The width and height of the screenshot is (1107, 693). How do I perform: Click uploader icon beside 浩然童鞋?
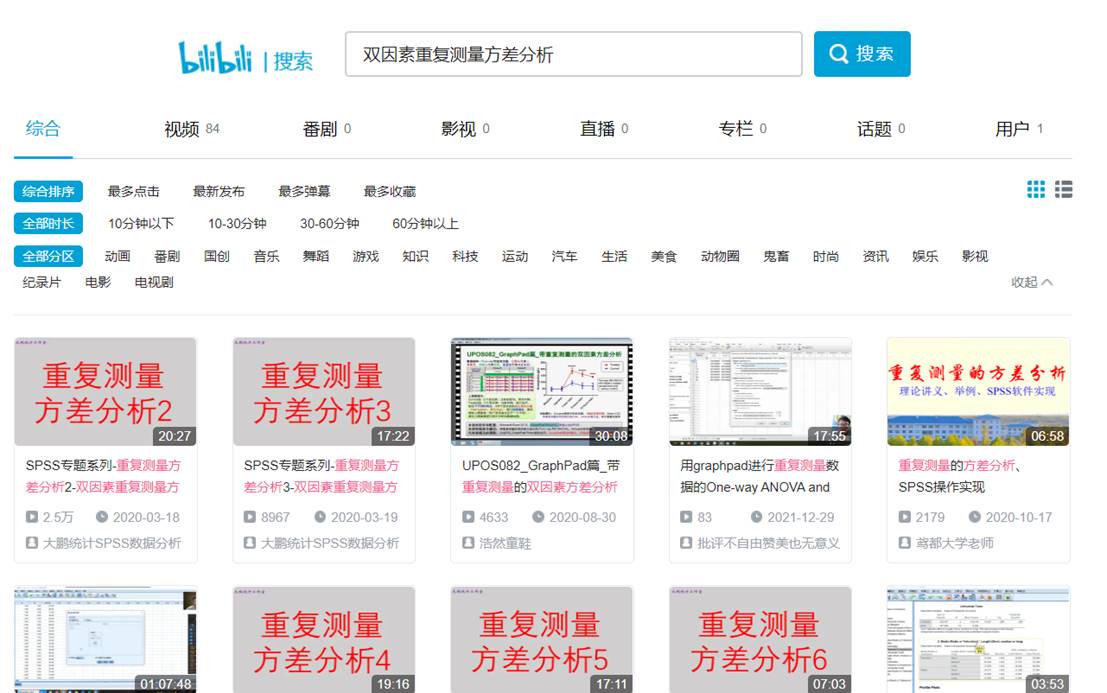point(468,543)
